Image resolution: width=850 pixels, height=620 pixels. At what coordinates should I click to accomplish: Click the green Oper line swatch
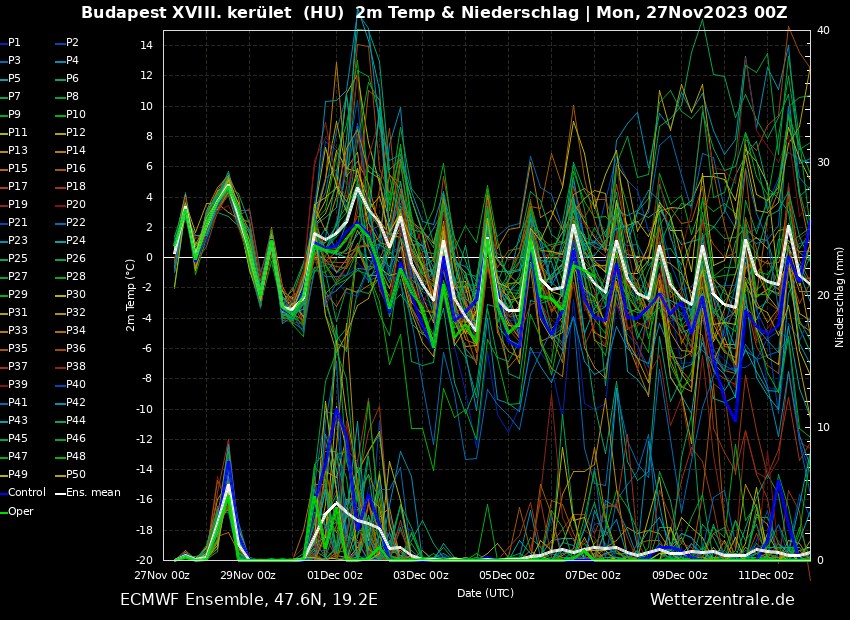coord(3,512)
